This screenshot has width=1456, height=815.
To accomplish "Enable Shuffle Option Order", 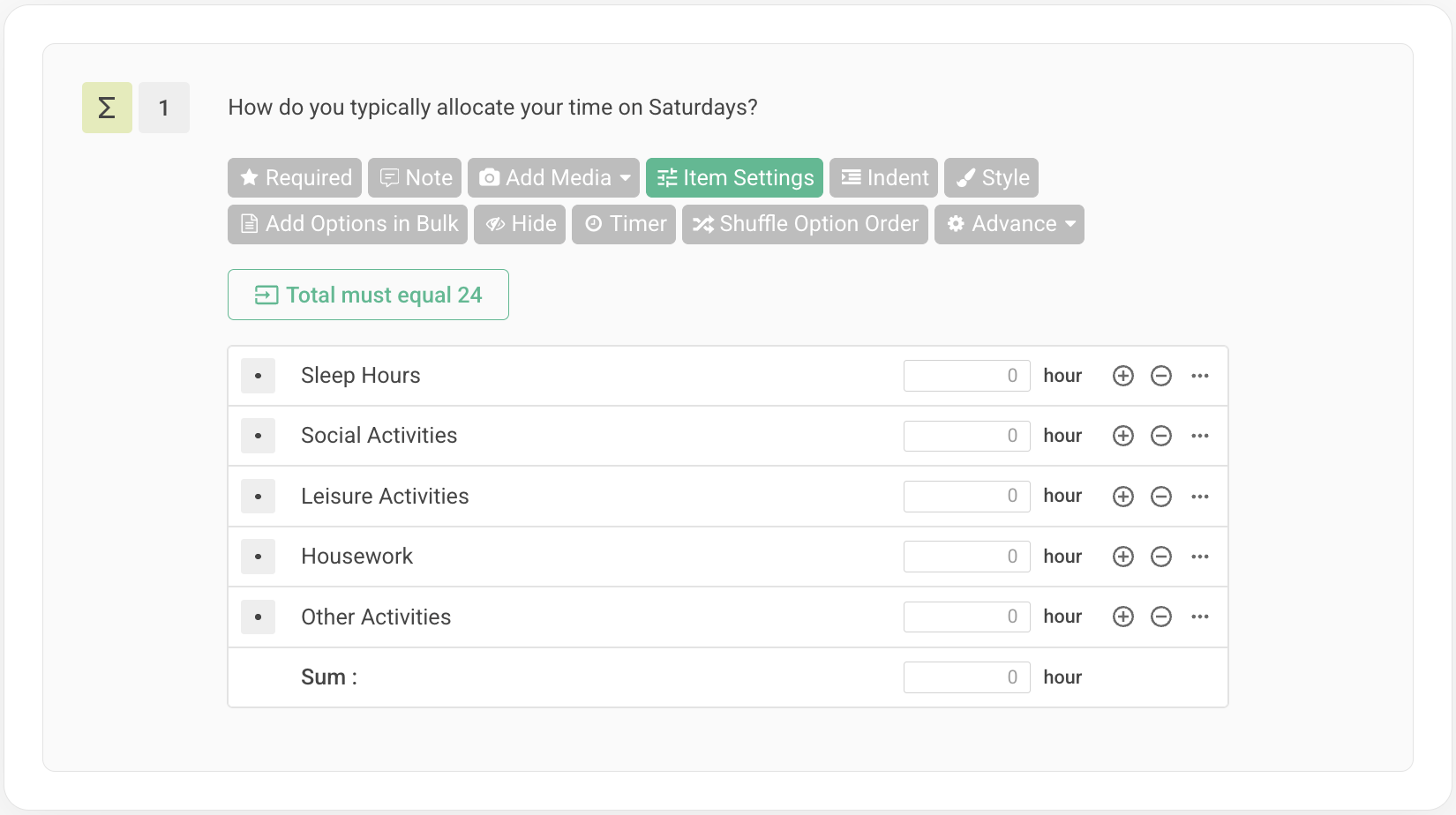I will [x=804, y=224].
